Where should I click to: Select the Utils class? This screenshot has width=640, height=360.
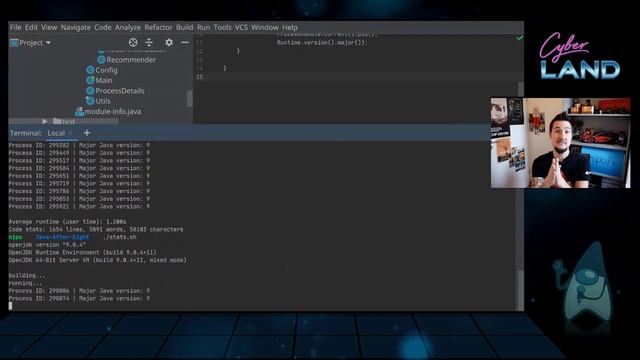[x=102, y=101]
